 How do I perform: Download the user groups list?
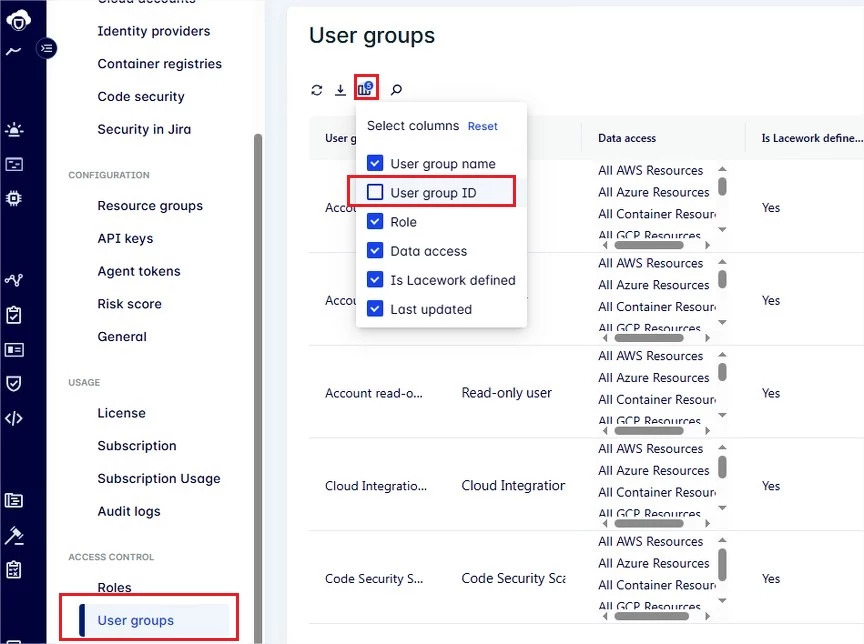click(x=341, y=90)
